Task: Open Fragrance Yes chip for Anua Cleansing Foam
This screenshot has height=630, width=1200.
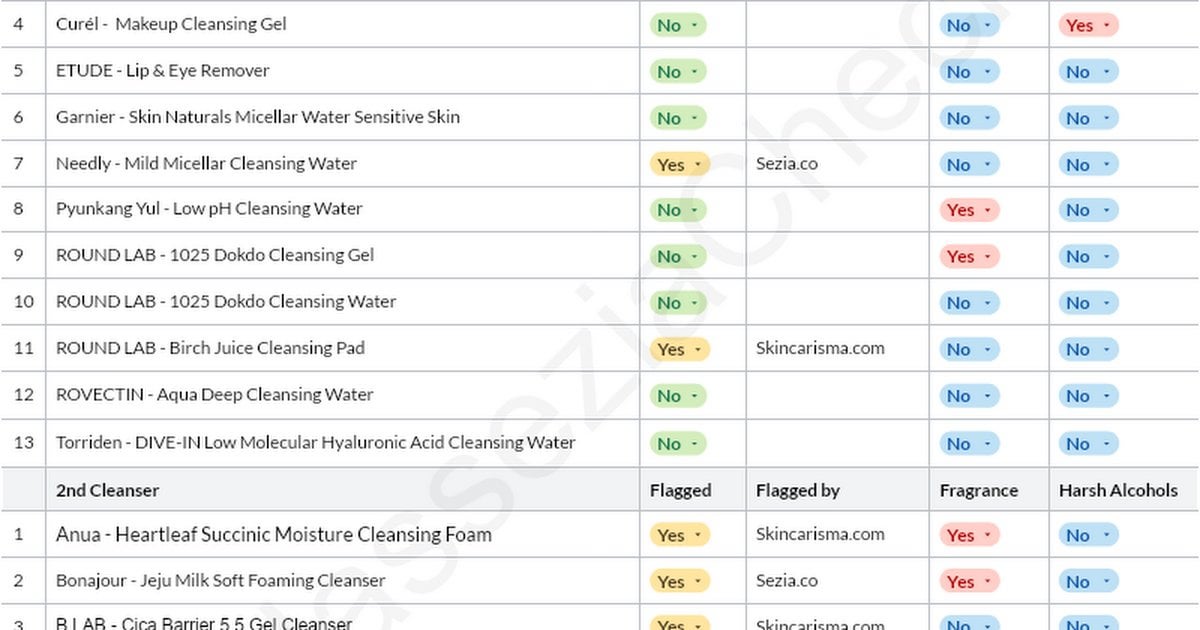Action: 969,535
